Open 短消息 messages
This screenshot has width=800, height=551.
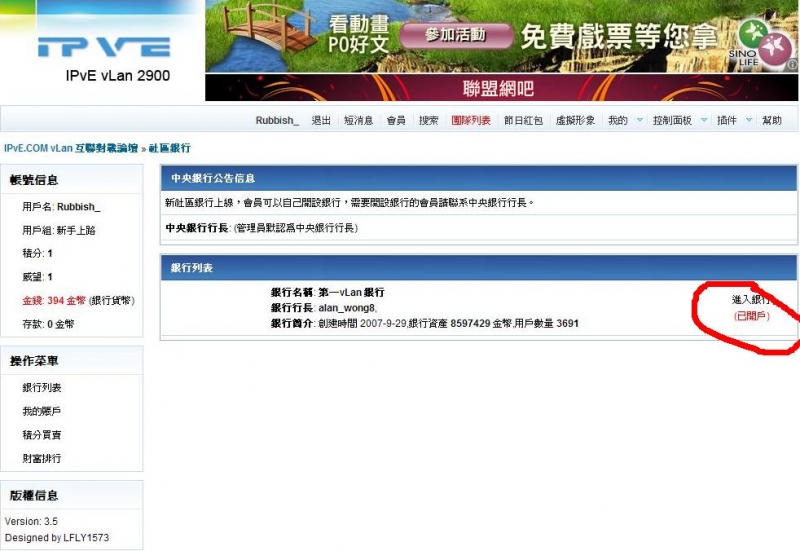(x=358, y=120)
